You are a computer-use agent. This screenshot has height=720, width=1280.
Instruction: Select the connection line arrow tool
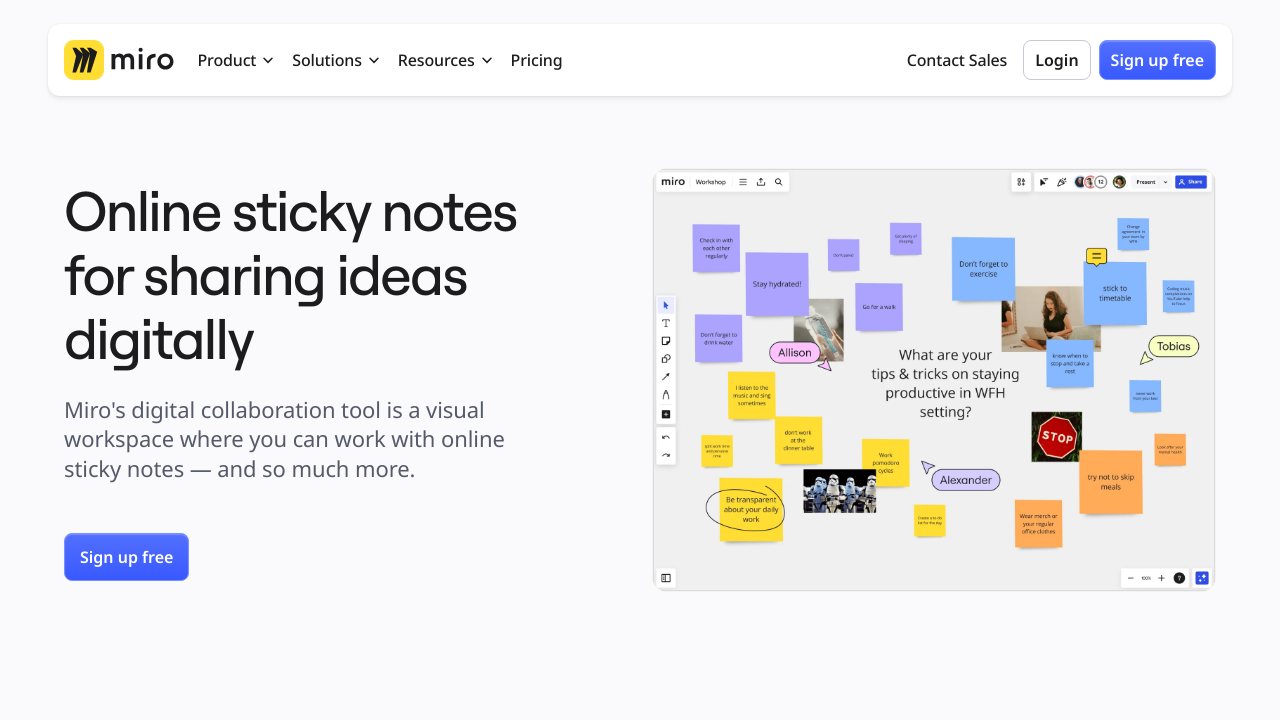tap(666, 377)
